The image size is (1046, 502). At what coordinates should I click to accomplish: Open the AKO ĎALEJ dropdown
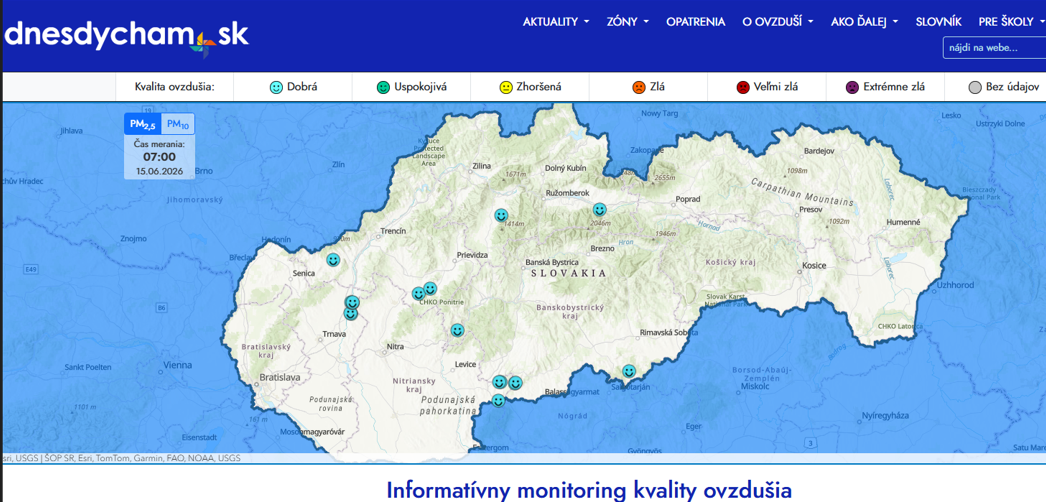[865, 22]
